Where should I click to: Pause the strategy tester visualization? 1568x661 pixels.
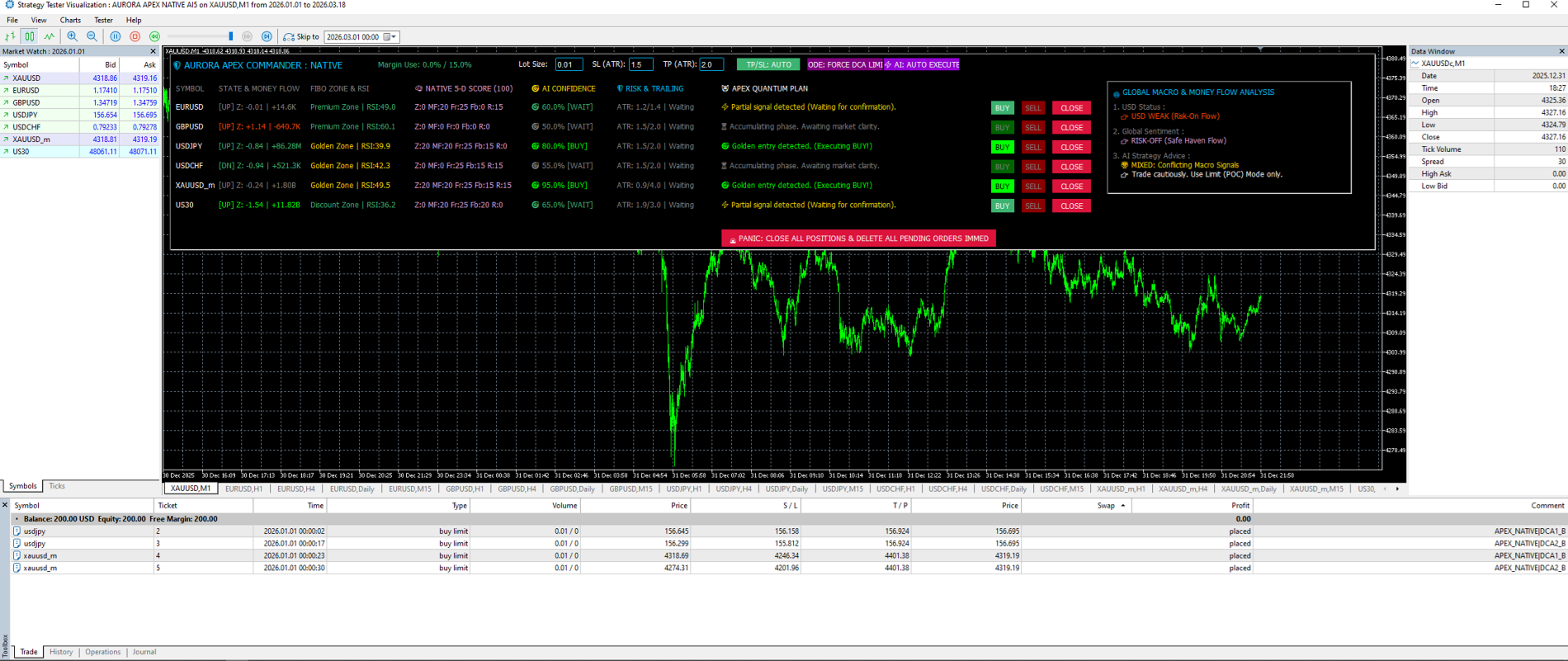116,36
